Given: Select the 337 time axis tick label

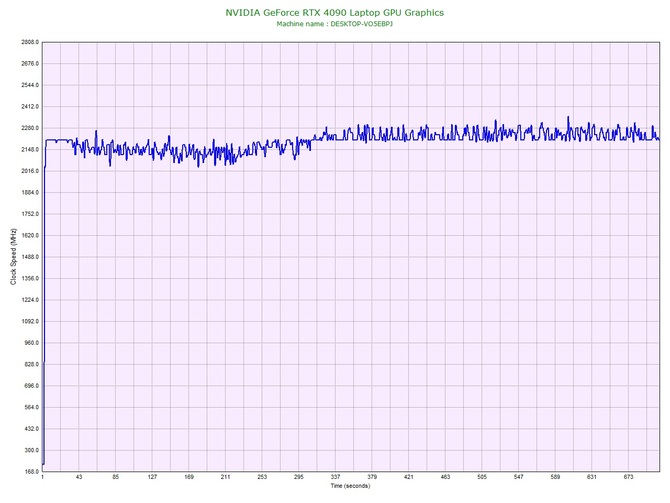Looking at the screenshot, I should [x=335, y=477].
